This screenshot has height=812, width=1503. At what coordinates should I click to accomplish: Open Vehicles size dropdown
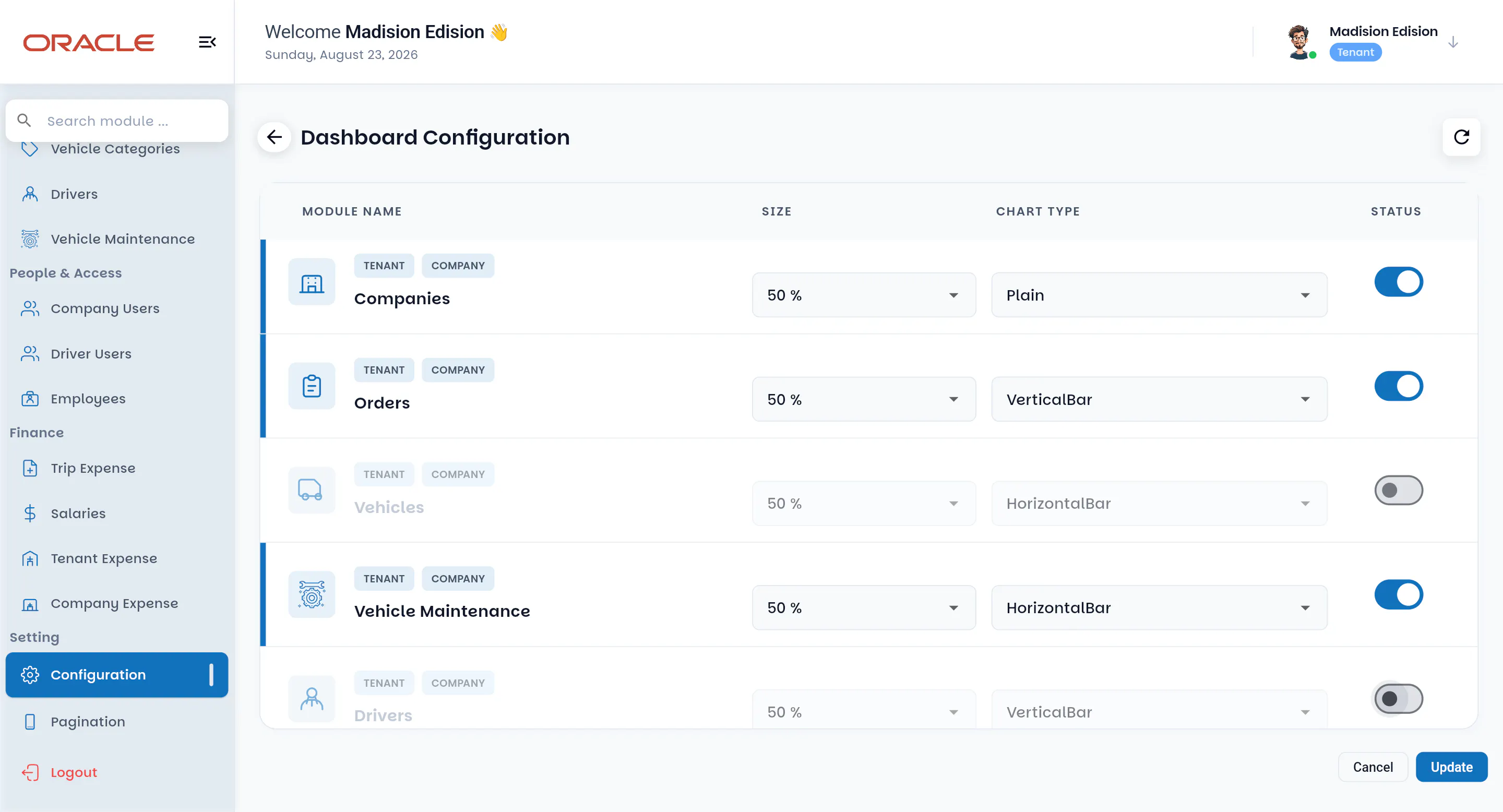(x=864, y=504)
